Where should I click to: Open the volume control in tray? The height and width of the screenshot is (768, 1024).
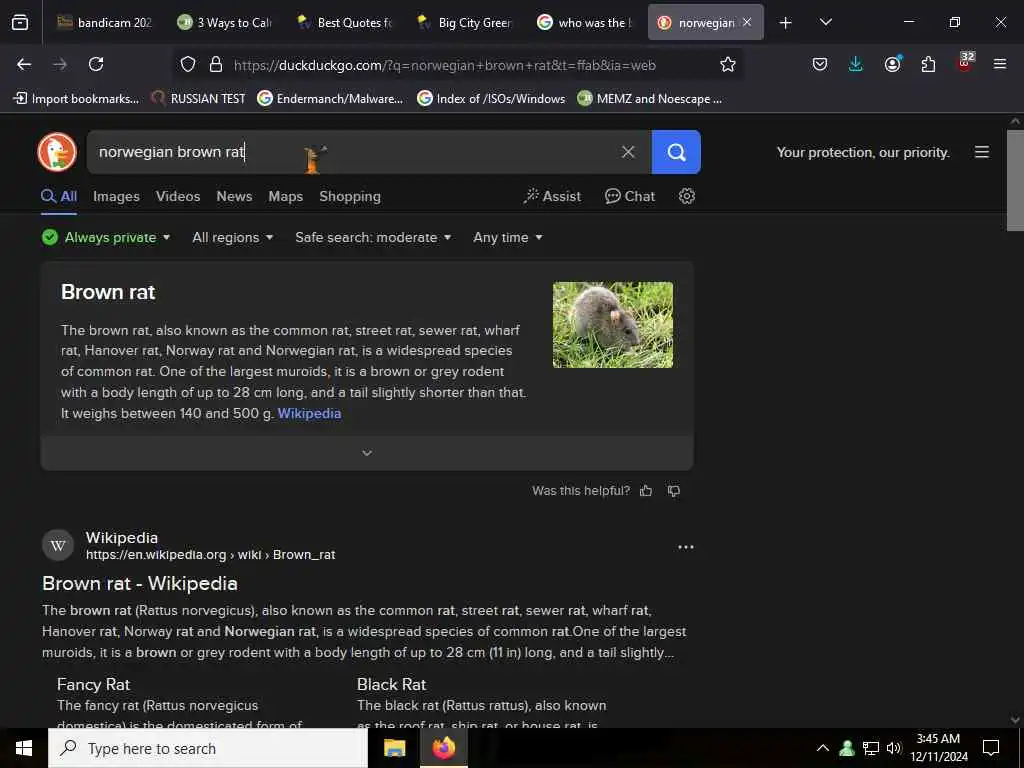893,748
